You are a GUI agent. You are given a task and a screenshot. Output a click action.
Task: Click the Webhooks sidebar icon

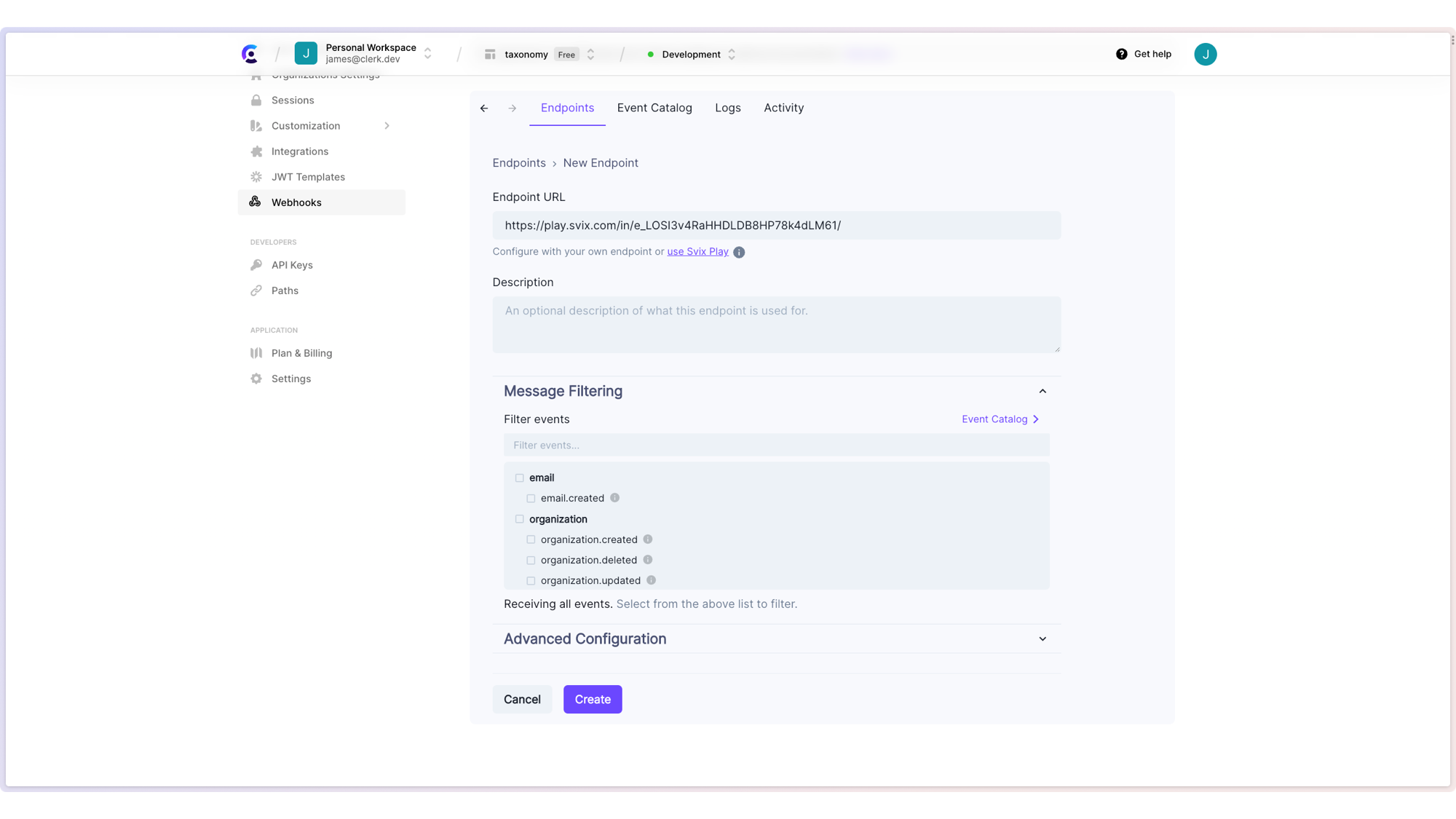tap(255, 202)
